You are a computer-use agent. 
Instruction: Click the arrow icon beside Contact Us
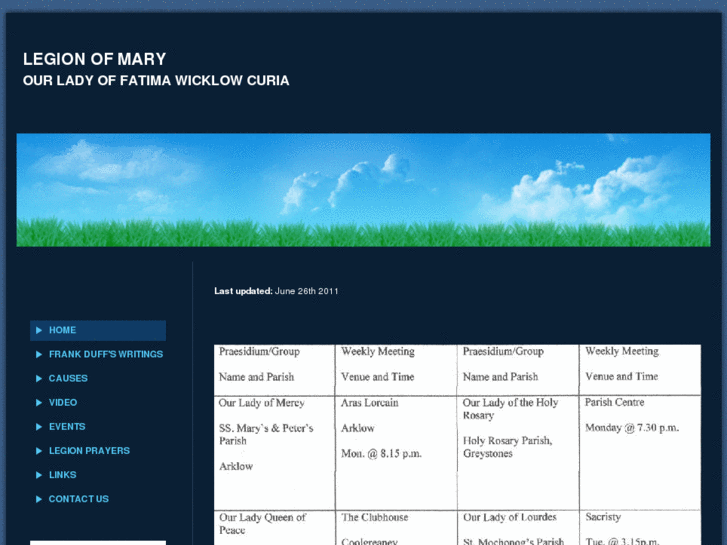[39, 499]
